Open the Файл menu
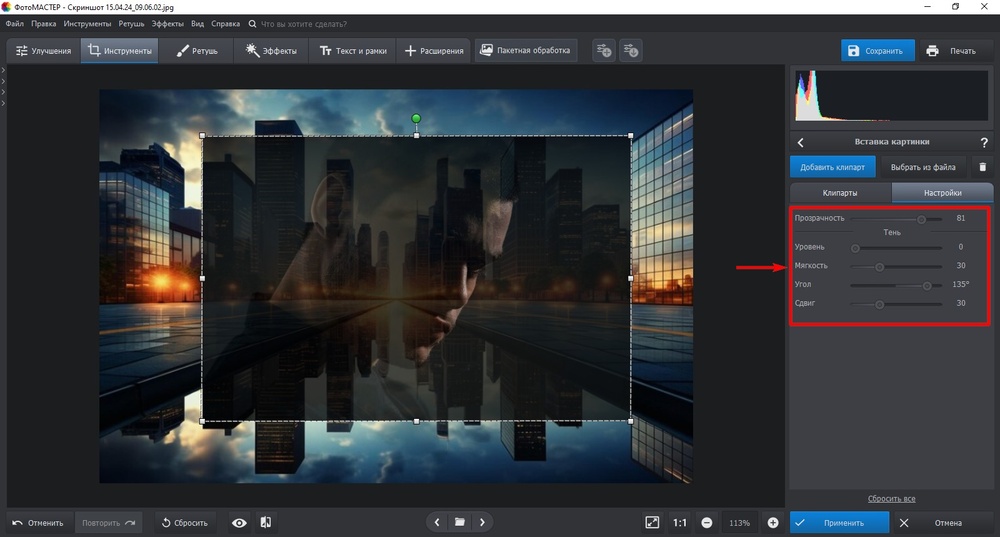The height and width of the screenshot is (537, 1000). 15,24
